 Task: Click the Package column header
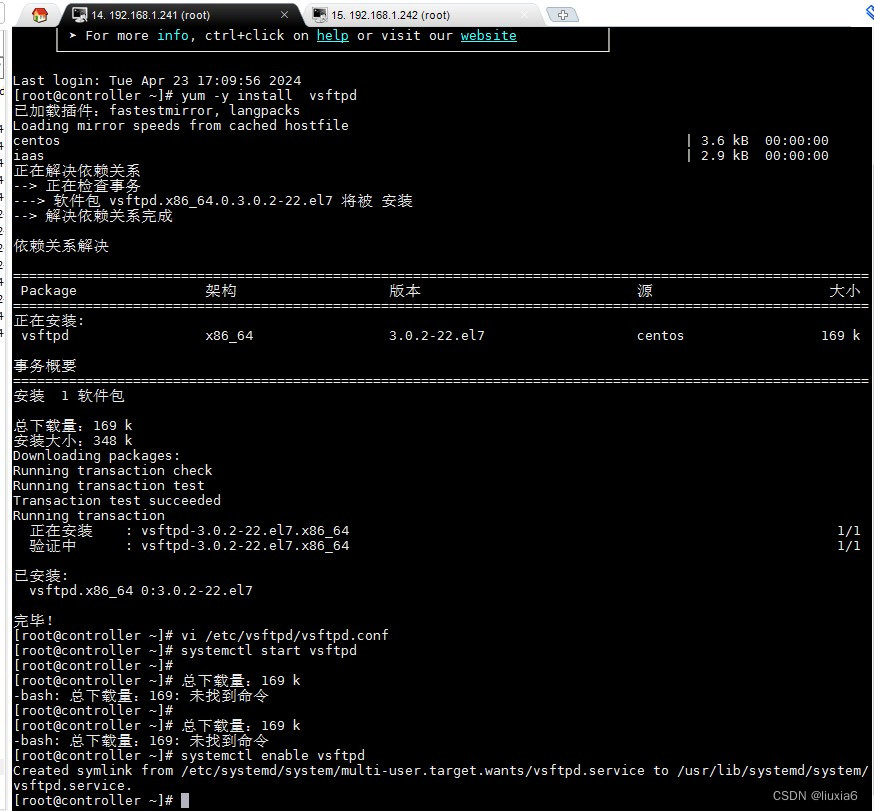pyautogui.click(x=48, y=291)
